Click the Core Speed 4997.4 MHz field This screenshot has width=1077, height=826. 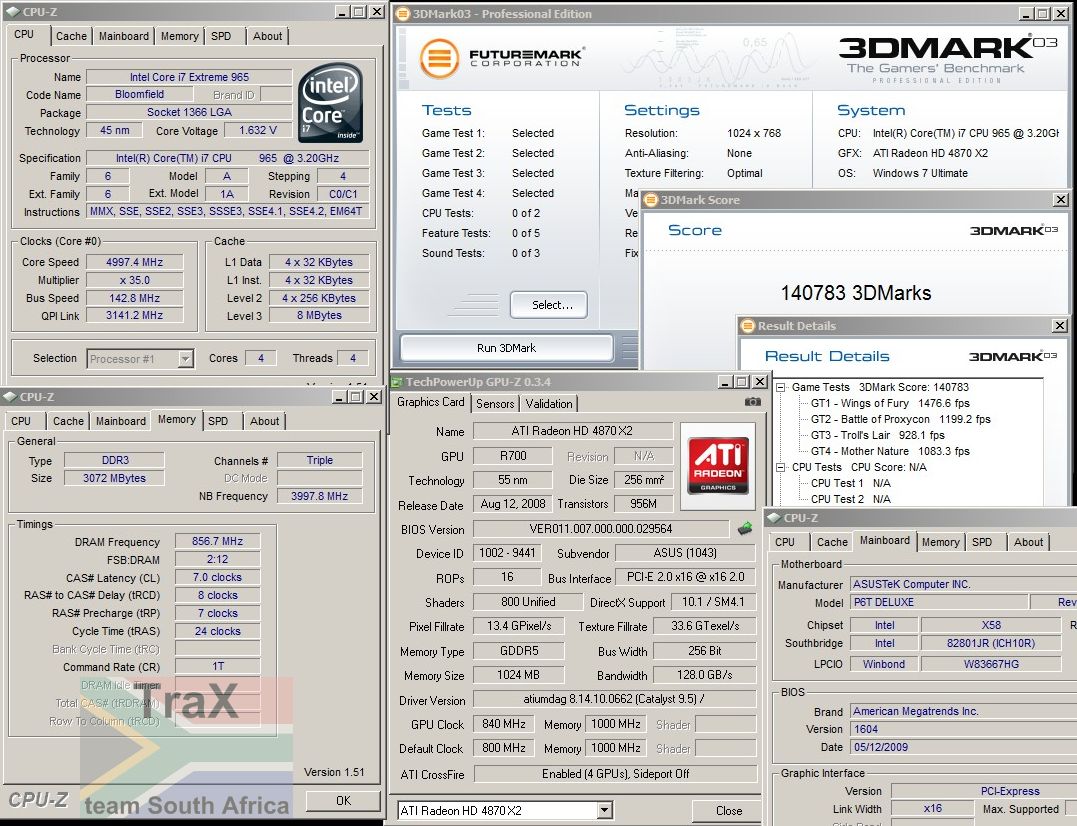tap(135, 262)
